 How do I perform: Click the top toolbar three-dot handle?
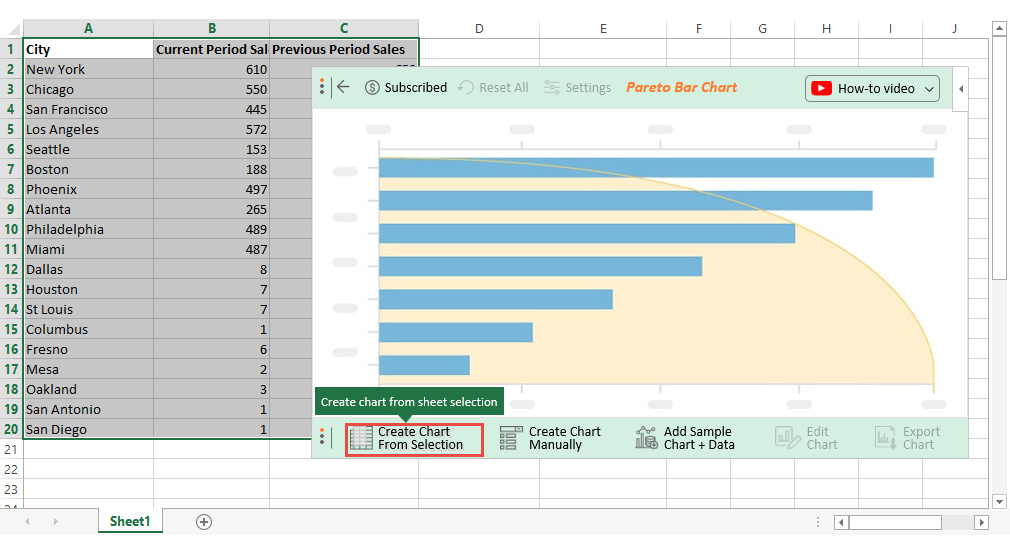(322, 87)
